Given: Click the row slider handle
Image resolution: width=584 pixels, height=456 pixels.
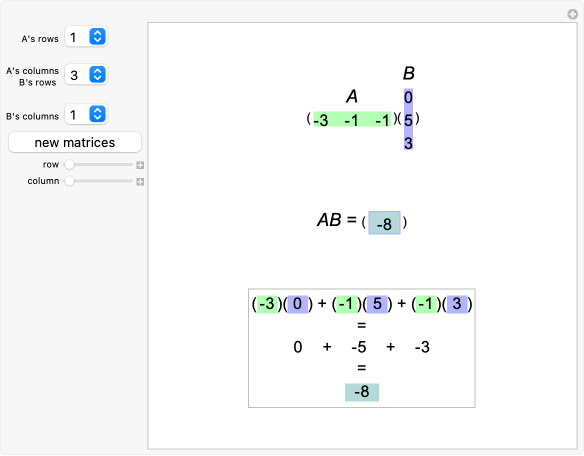Looking at the screenshot, I should coord(69,164).
